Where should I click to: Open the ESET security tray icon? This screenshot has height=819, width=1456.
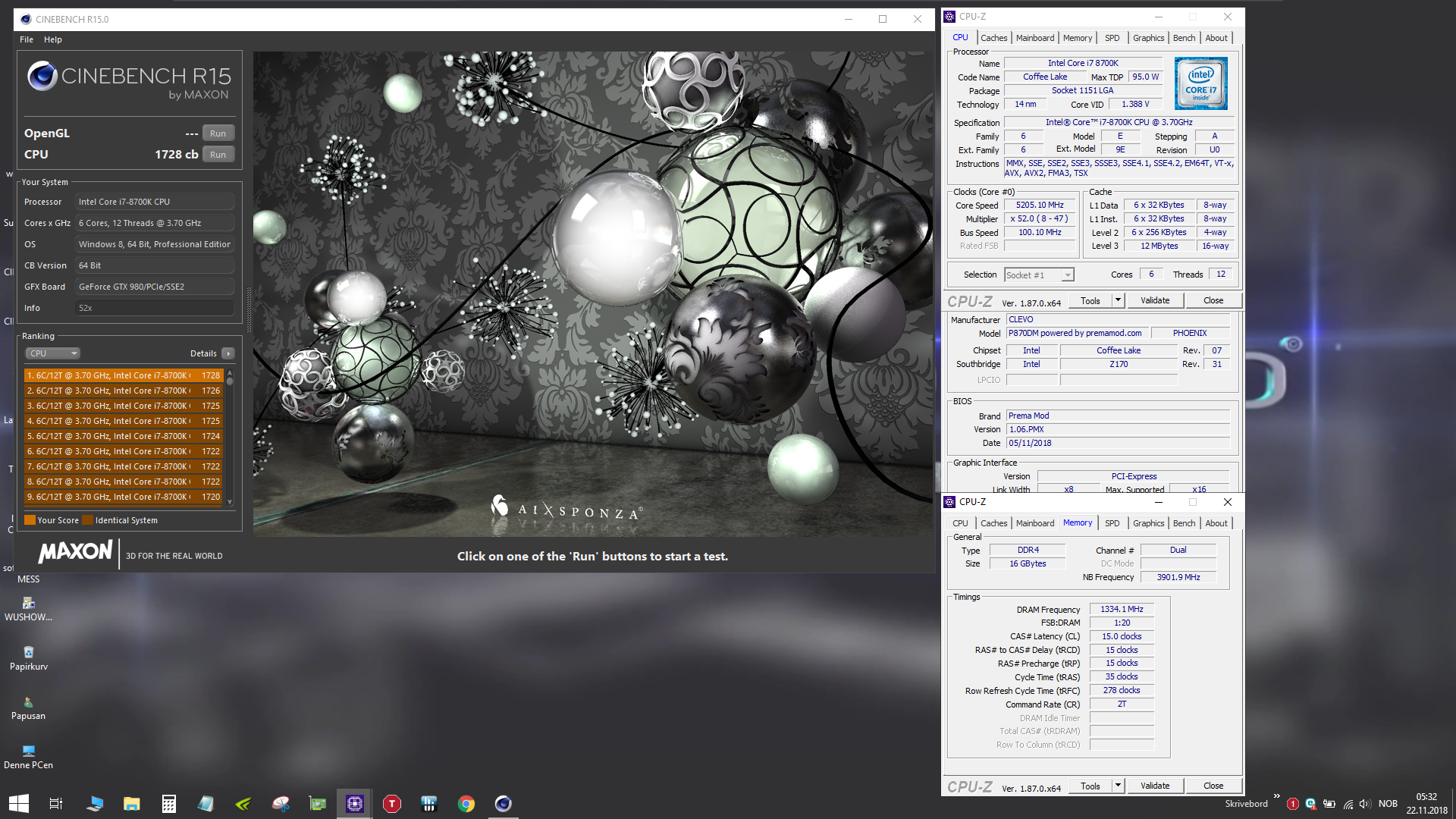1310,804
